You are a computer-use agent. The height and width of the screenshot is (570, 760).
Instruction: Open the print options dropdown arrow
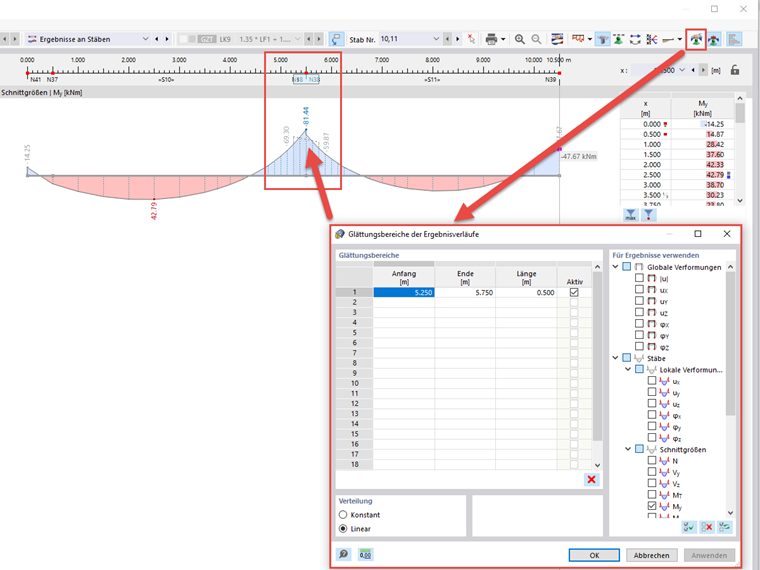503,39
